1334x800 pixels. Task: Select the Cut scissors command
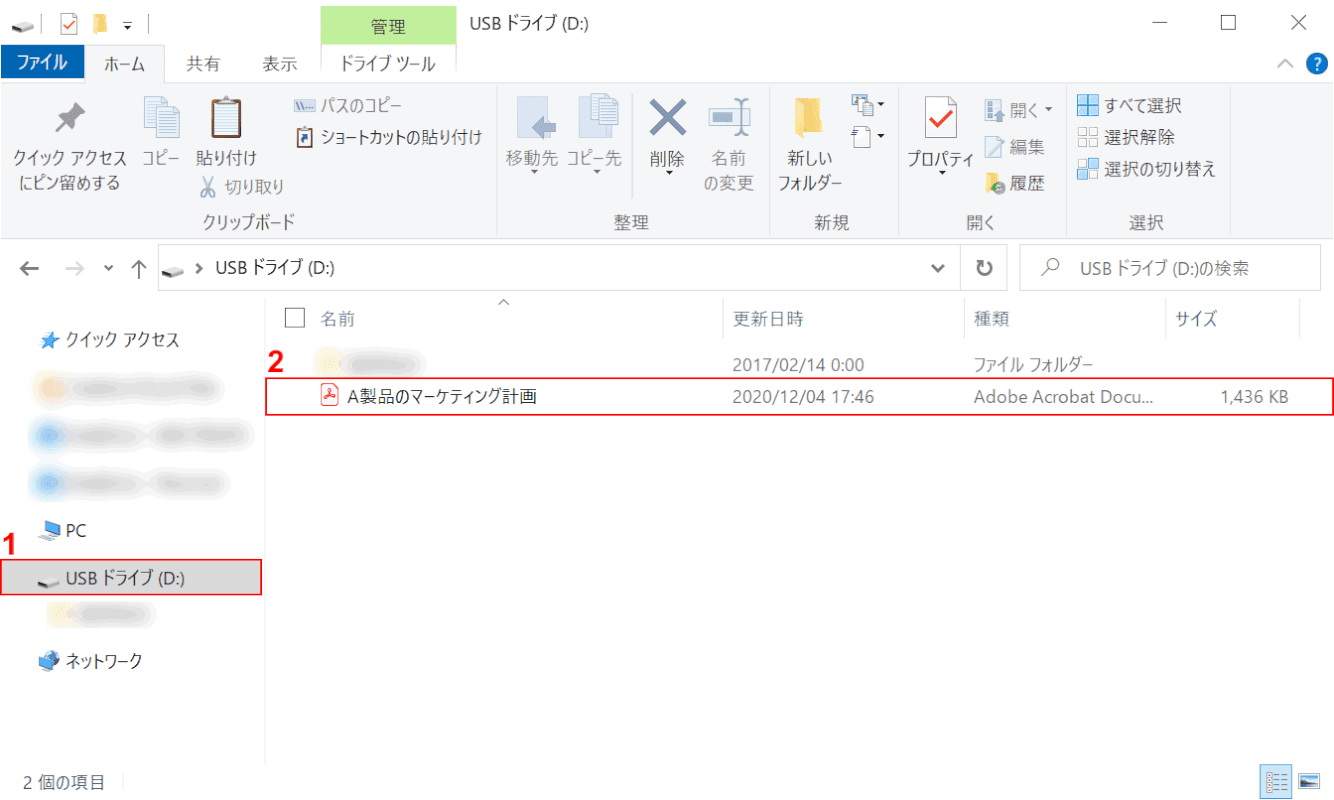pos(241,187)
